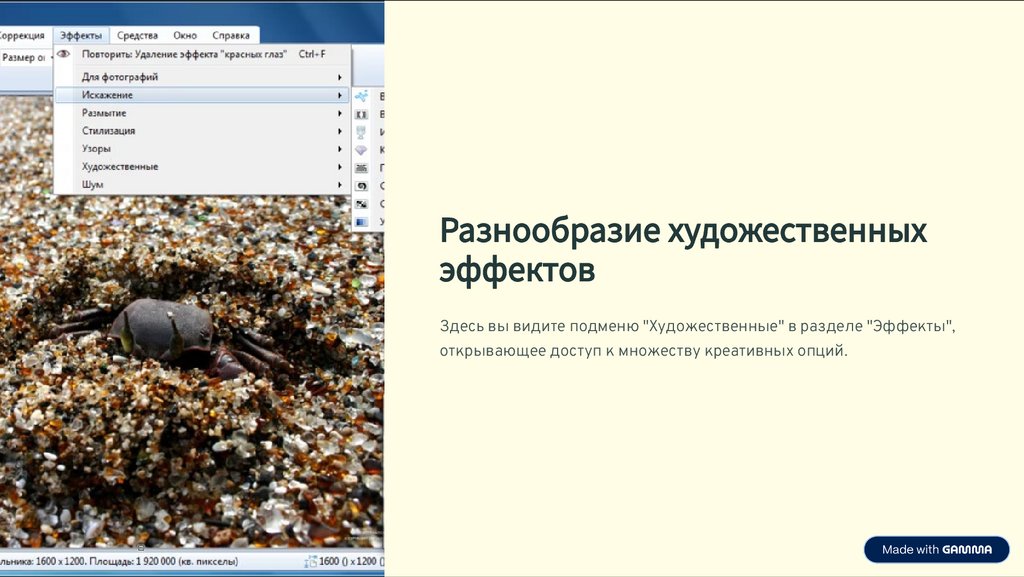Click the diamond crystal icon in the submenu
Image resolution: width=1024 pixels, height=577 pixels.
click(x=361, y=150)
